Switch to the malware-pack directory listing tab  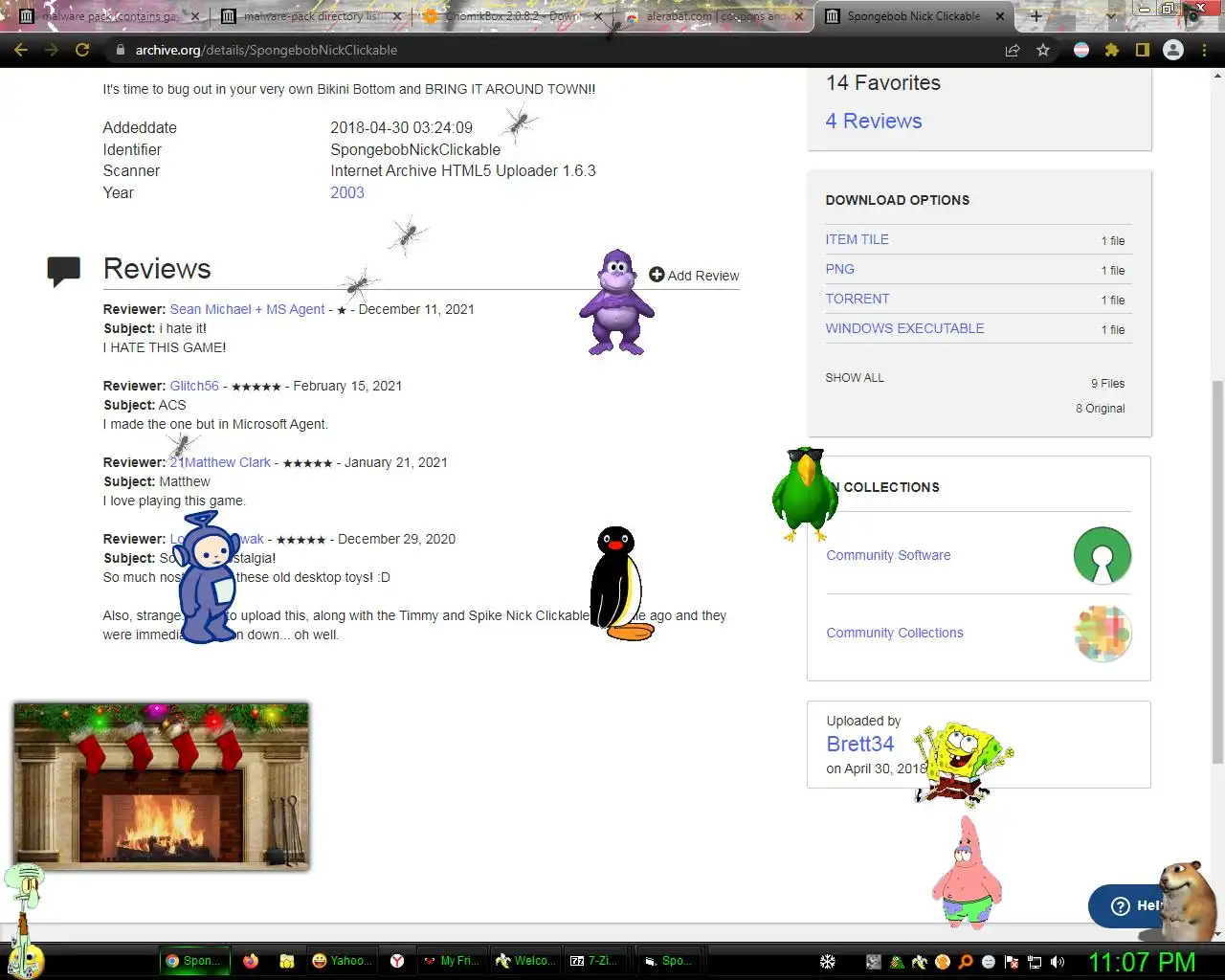click(311, 16)
